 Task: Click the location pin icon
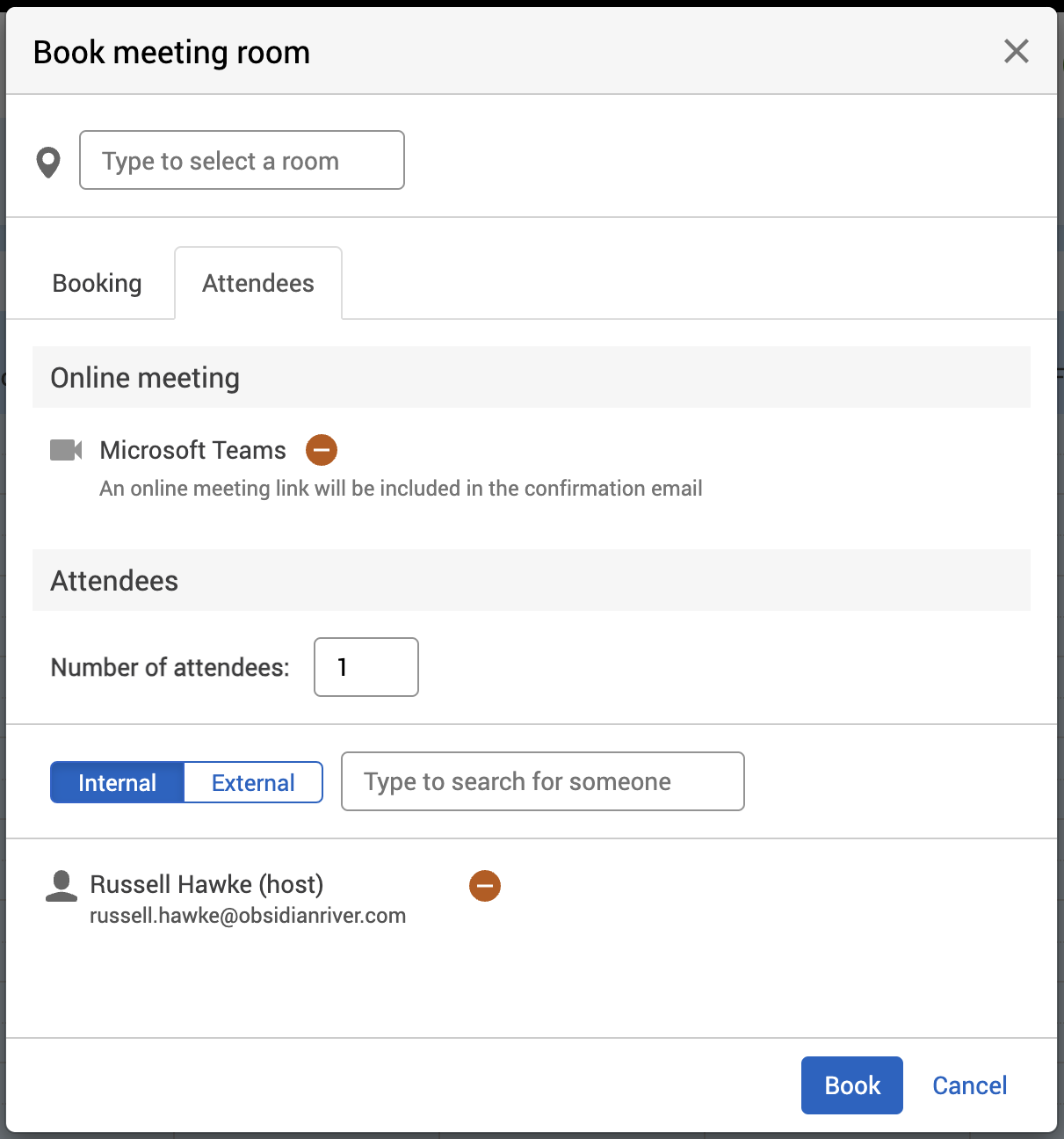pyautogui.click(x=48, y=162)
